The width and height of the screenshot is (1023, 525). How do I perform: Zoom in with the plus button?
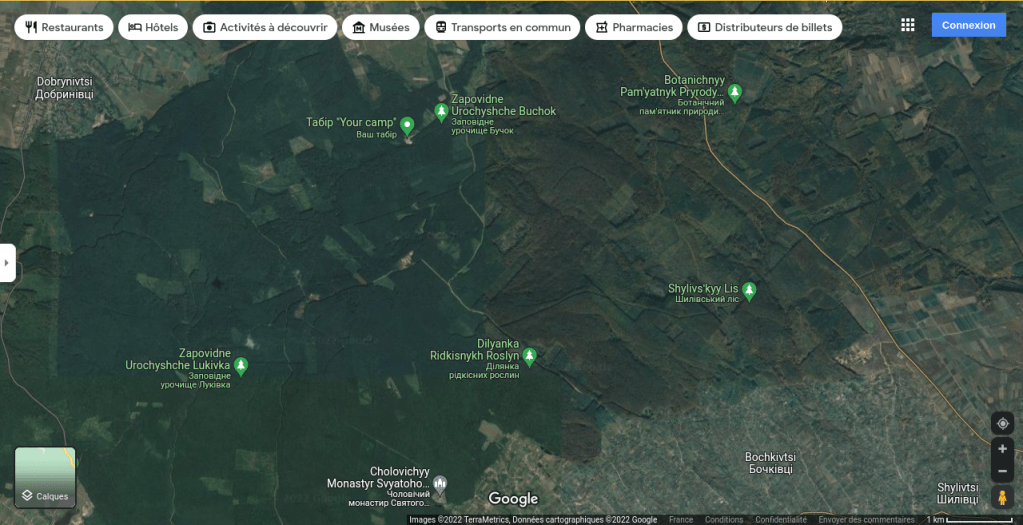[1002, 449]
